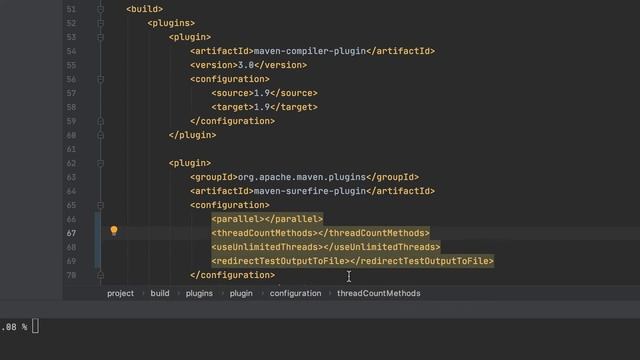Screen dimensions: 640x360
Task: Select plugin in the breadcrumb bar
Action: tap(241, 293)
